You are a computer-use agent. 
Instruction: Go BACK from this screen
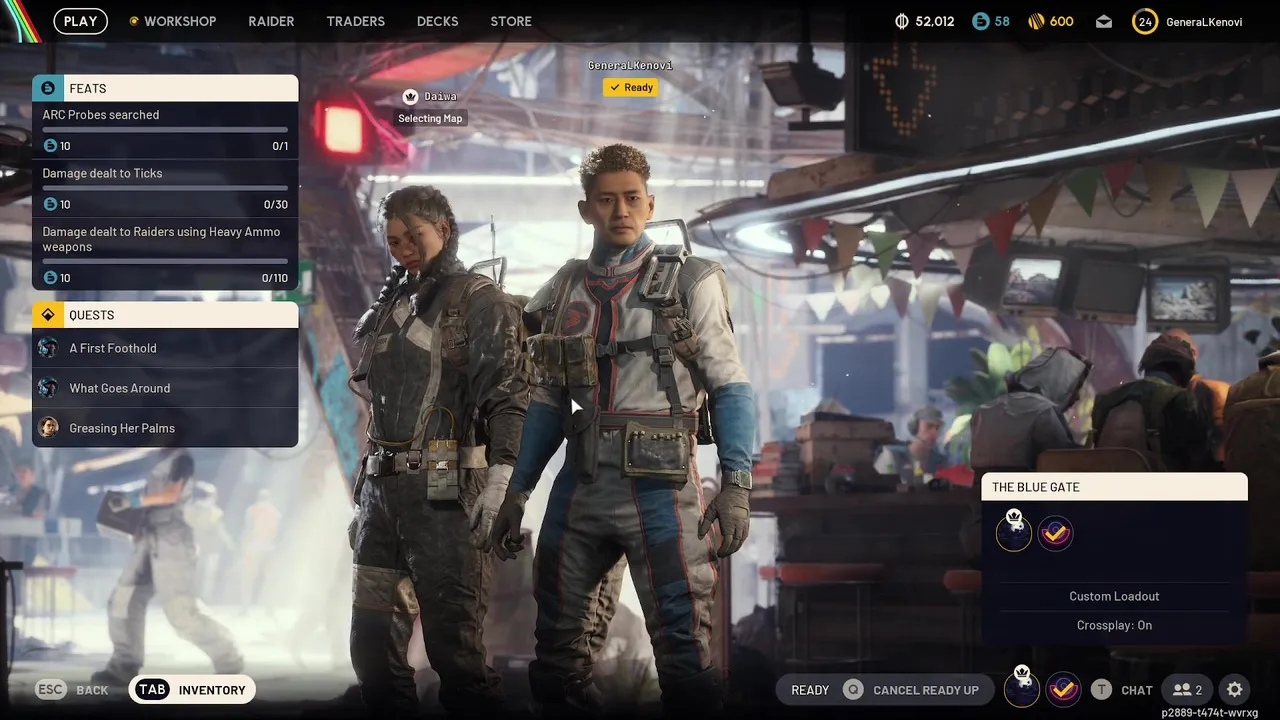point(92,690)
